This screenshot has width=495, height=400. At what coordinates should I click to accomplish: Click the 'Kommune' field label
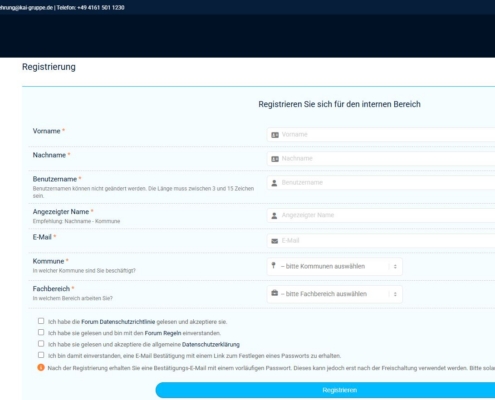[x=48, y=261]
